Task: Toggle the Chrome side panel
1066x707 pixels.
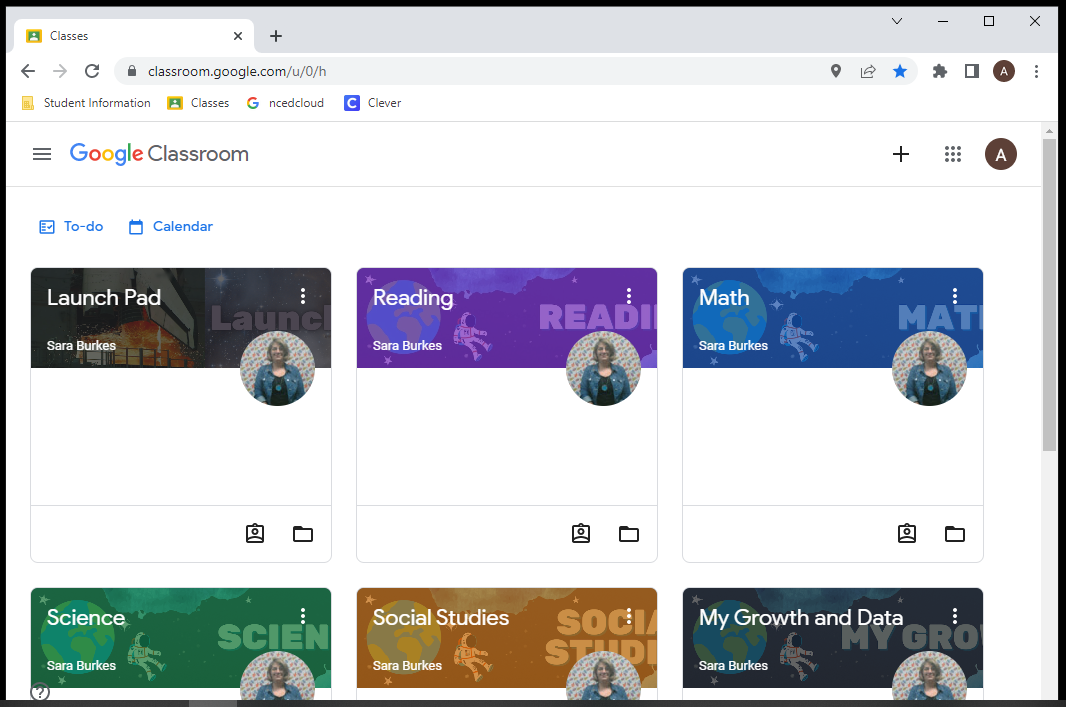Action: point(971,71)
